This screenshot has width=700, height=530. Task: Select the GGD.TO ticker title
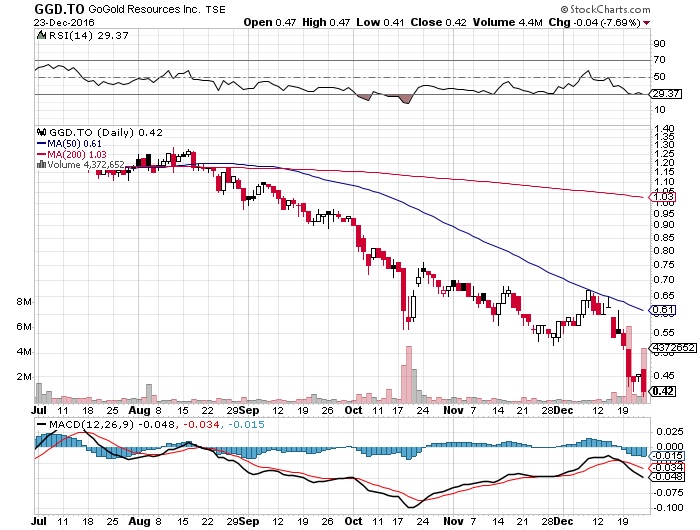59,9
